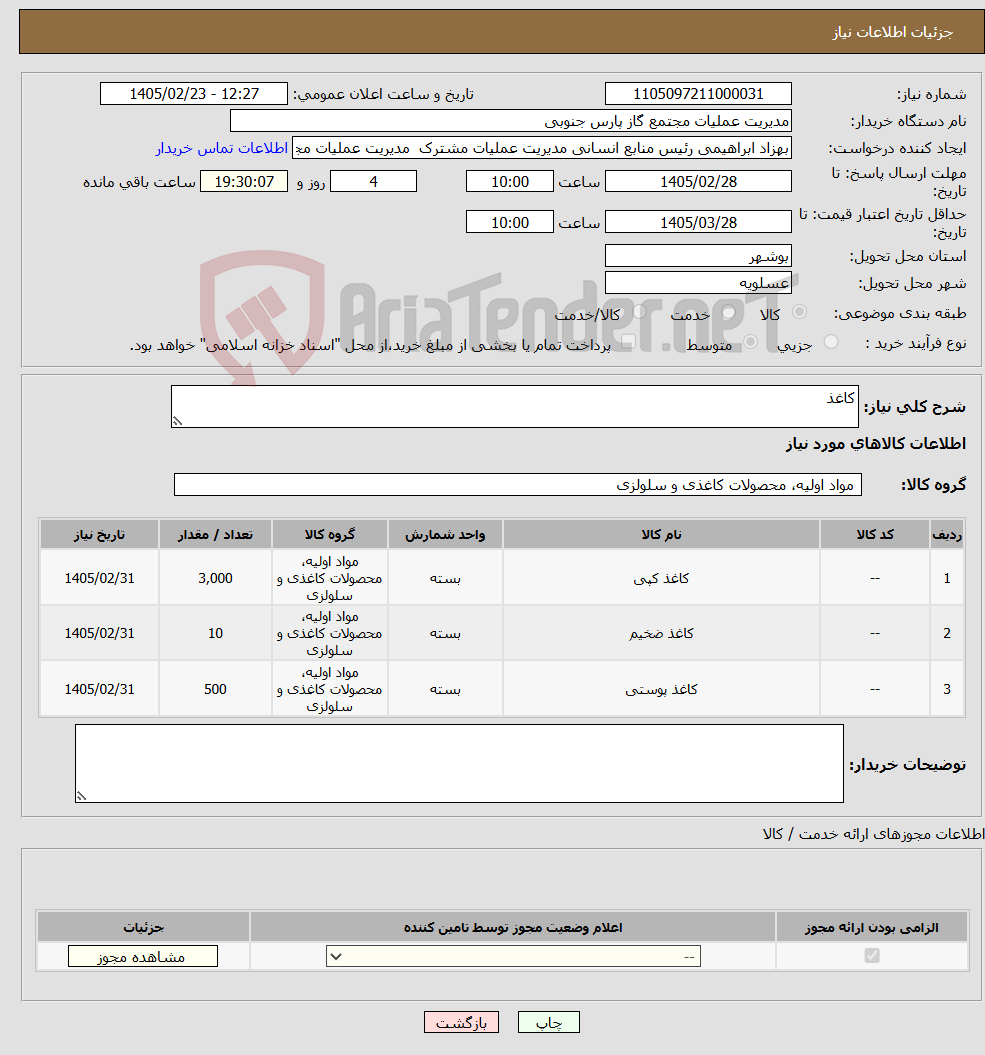Select the کالا/خدمت radio button
Screen dimensions: 985x1055
639,312
